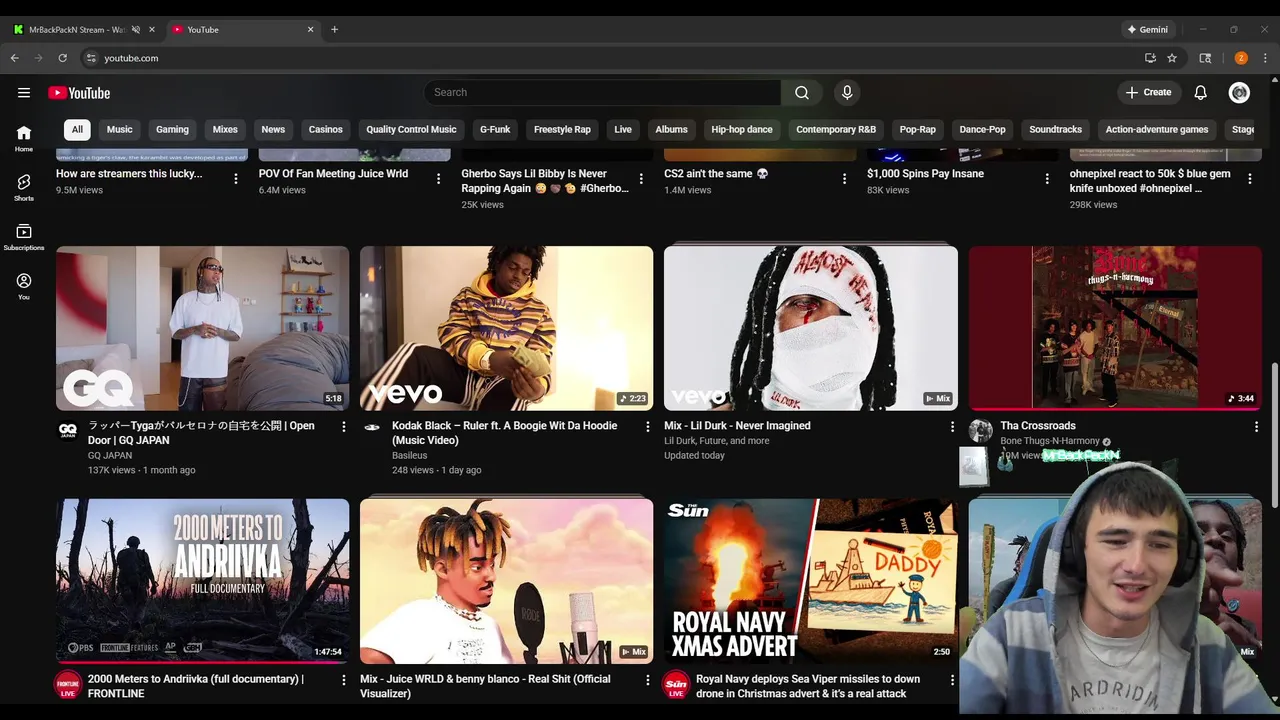
Task: Select the All filter chip
Action: point(77,129)
